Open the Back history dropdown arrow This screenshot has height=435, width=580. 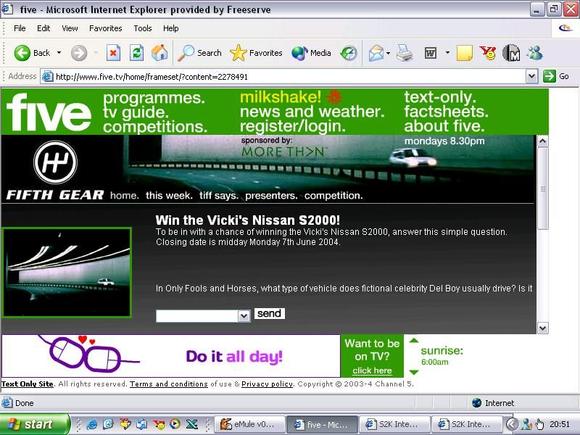[x=59, y=53]
